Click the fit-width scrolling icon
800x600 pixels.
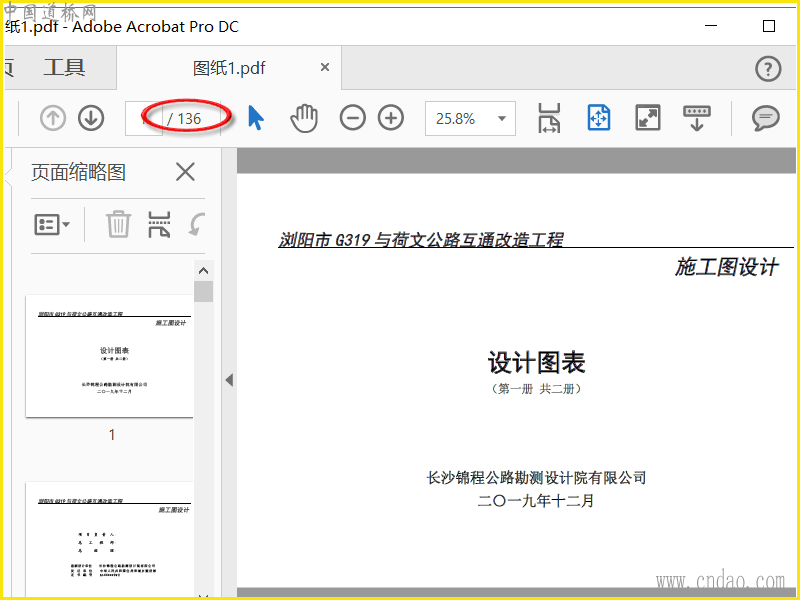[x=549, y=118]
